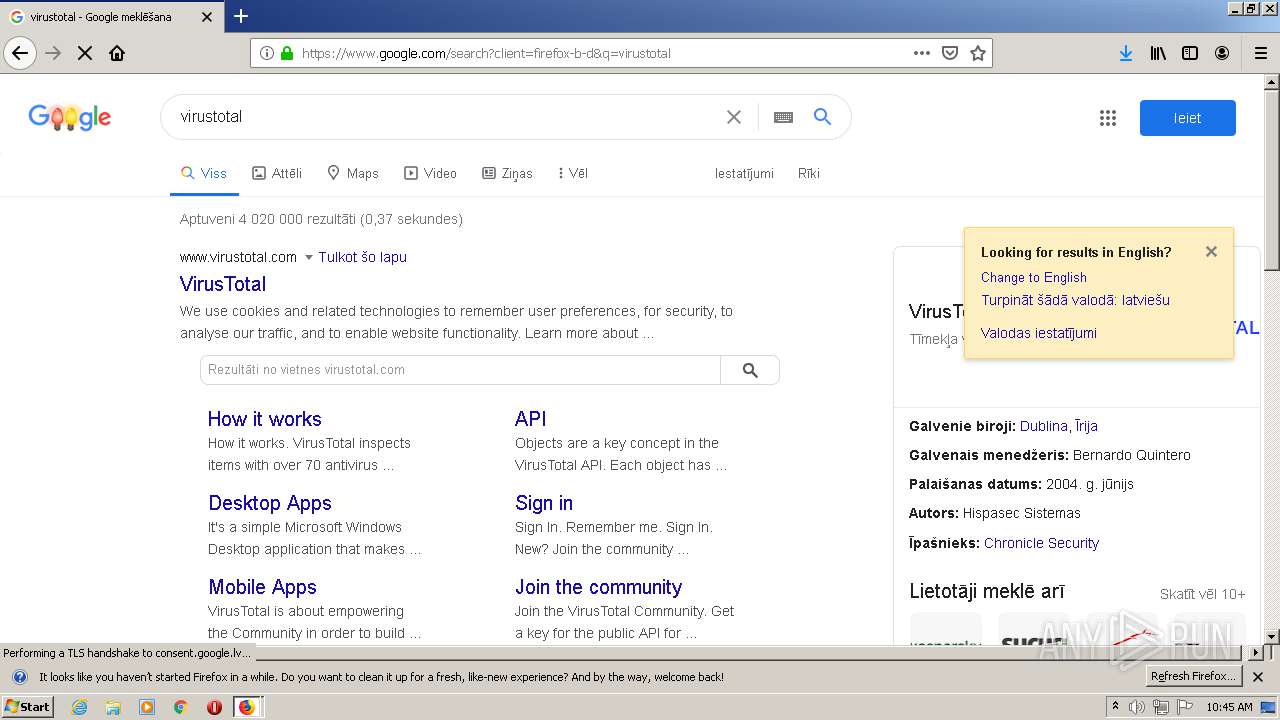Open the on-screen keyboard input tool
Screen dimensions: 1280x720
(x=783, y=117)
